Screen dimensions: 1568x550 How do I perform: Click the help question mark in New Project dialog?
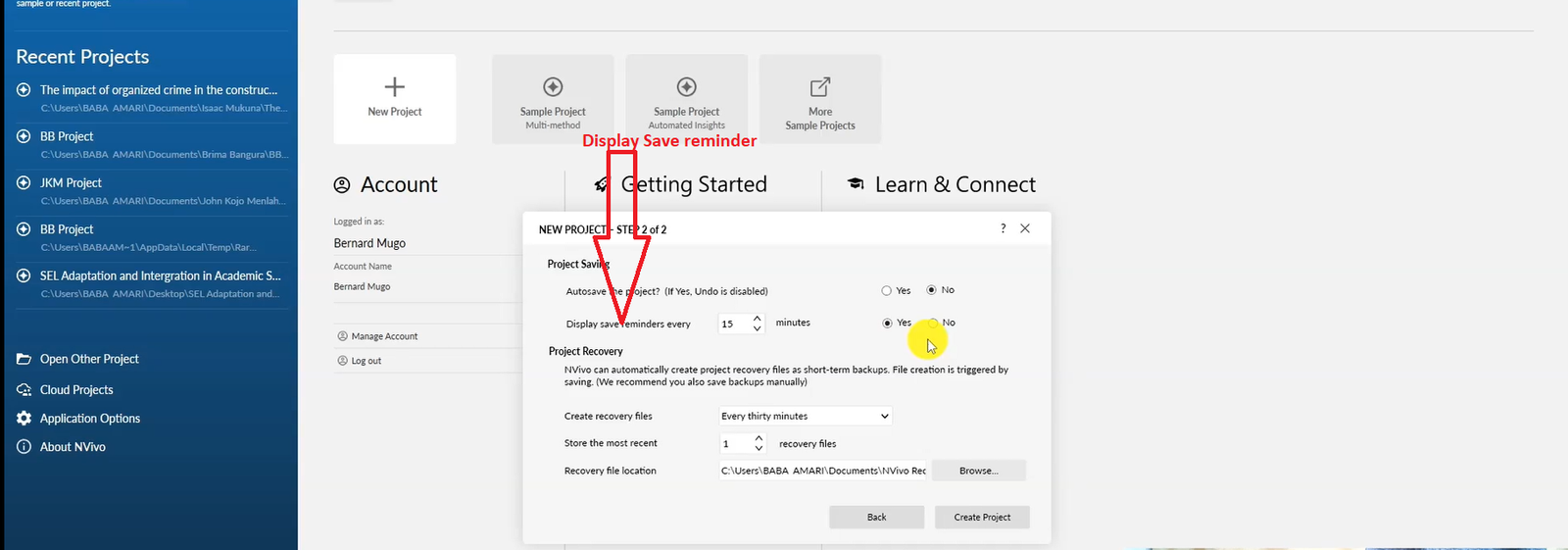1003,228
